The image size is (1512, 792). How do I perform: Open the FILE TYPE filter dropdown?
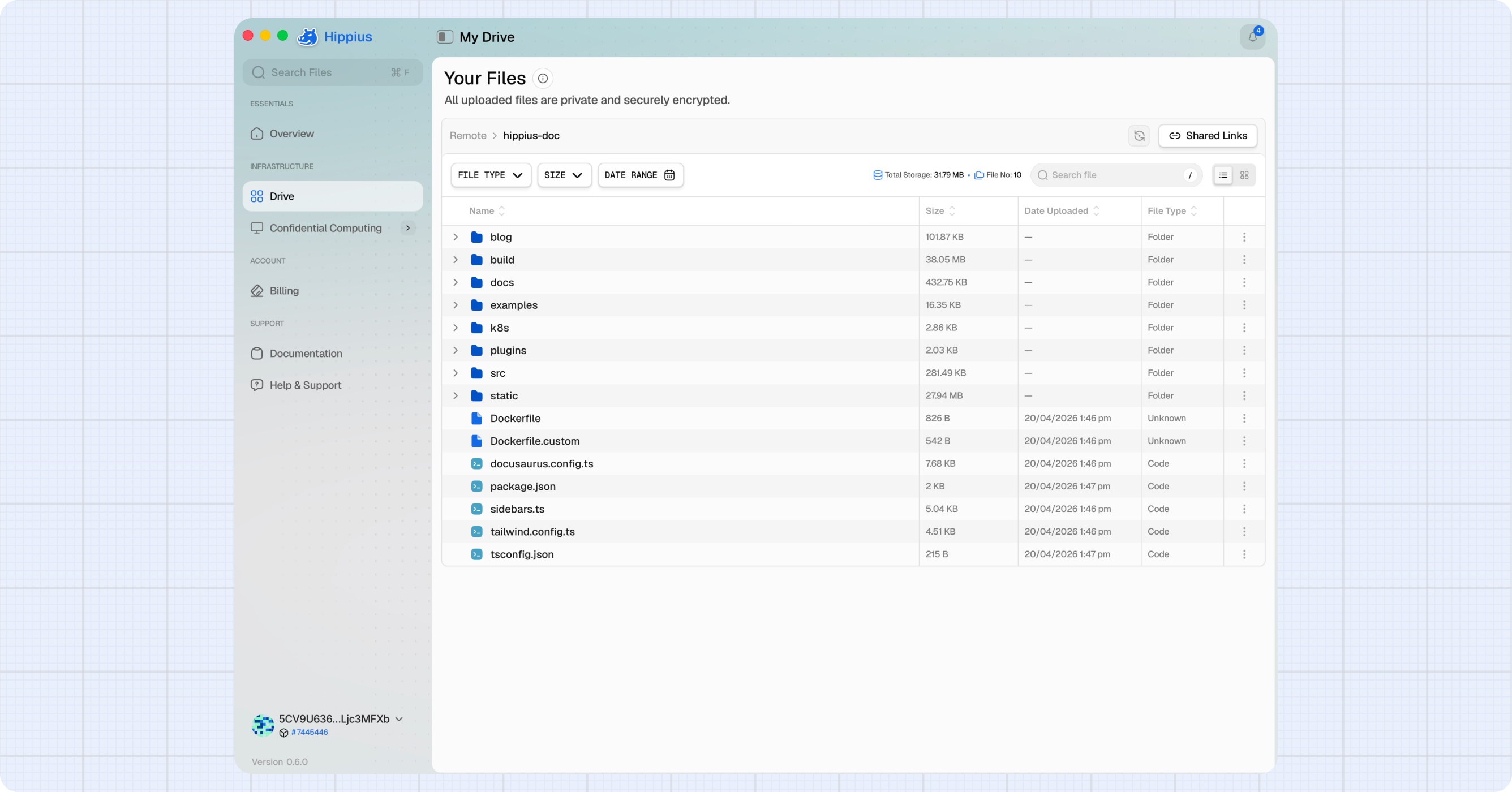(490, 175)
